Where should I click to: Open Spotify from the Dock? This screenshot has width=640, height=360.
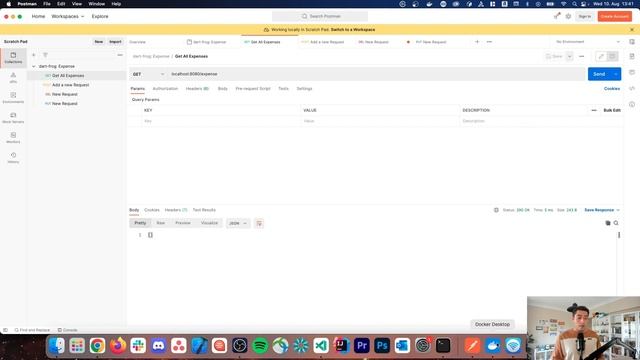[x=260, y=346]
